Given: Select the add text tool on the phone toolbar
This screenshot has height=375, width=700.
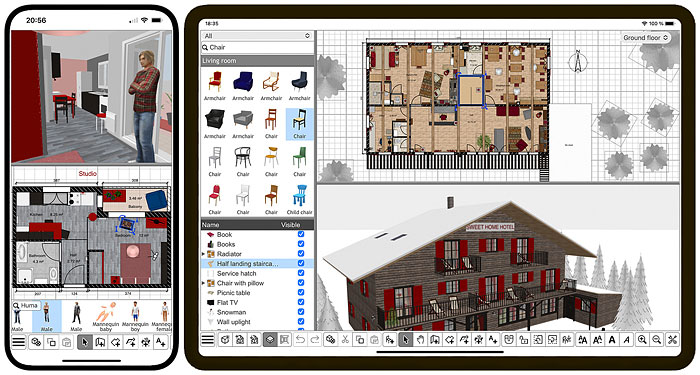Looking at the screenshot, I should (160, 342).
